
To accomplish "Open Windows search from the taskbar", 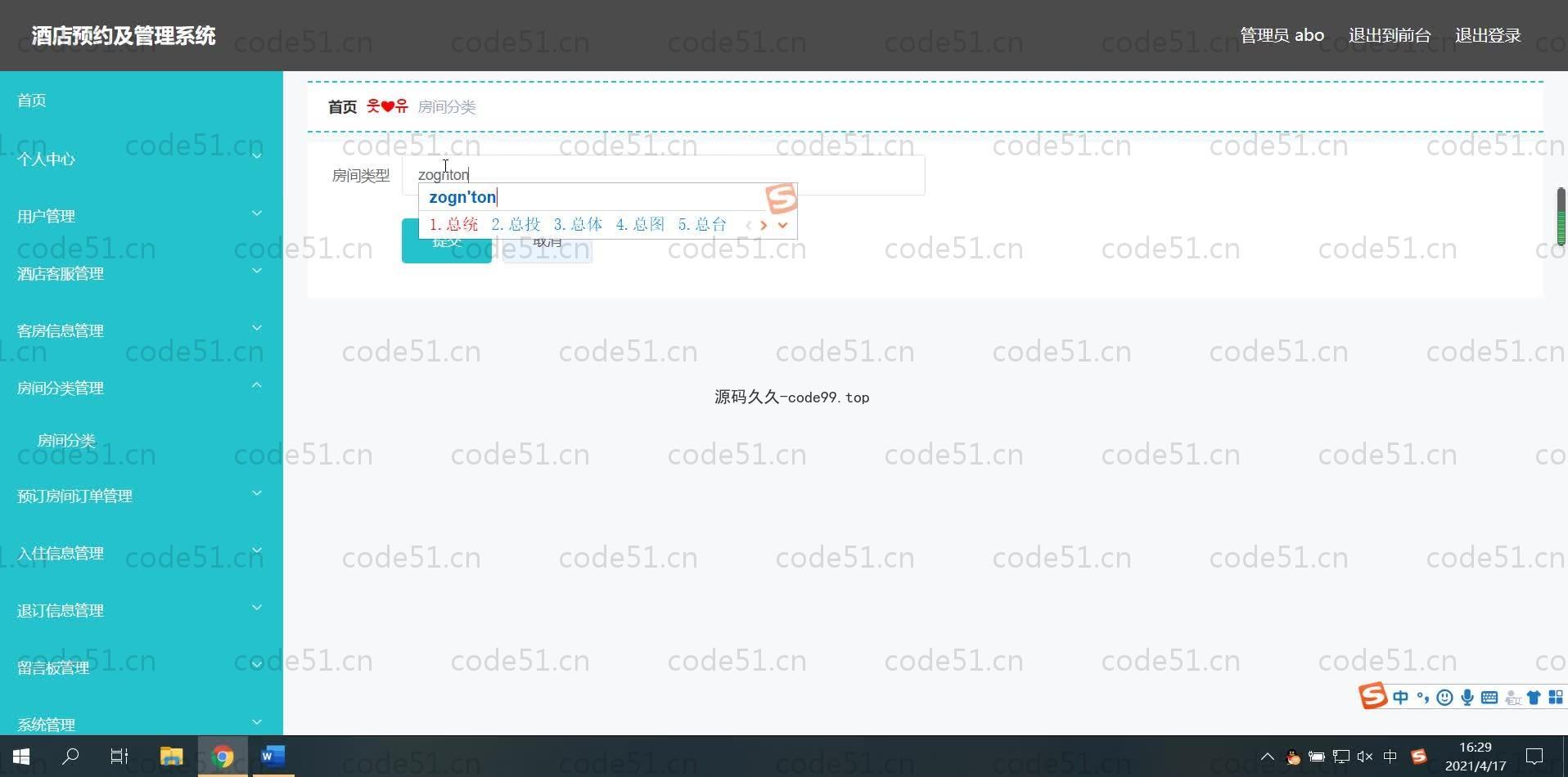I will (x=70, y=757).
